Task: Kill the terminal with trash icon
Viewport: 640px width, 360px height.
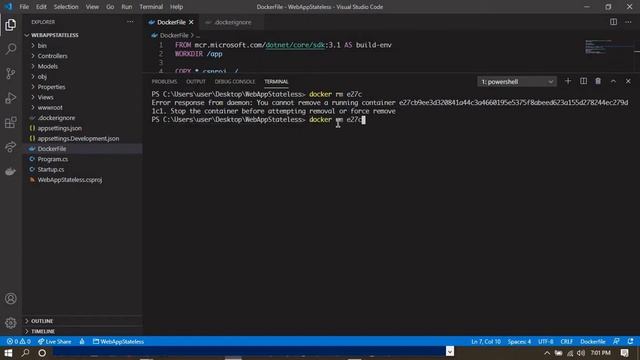Action: click(x=598, y=81)
